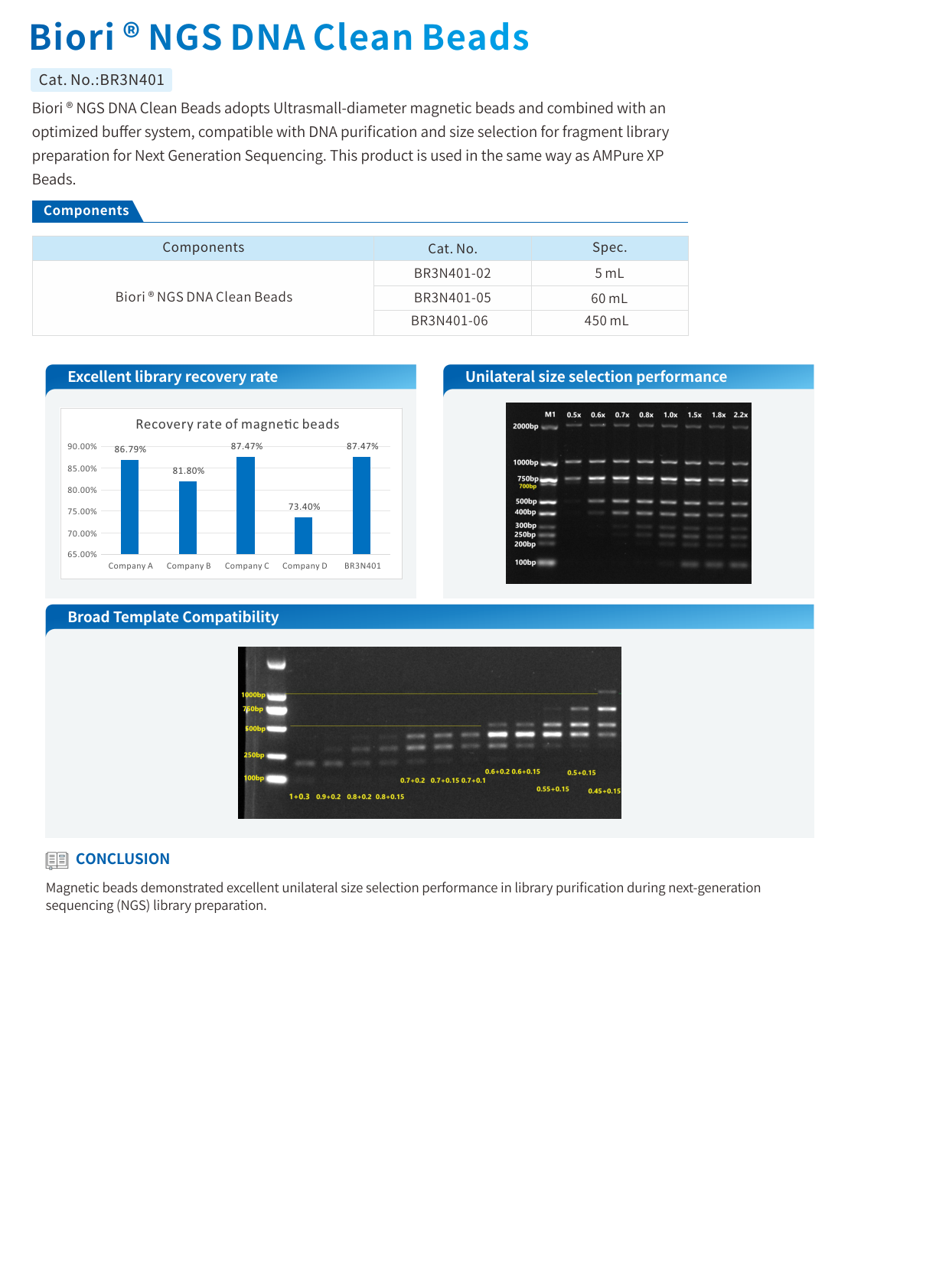Click the Broad Template Compatibility header

[173, 617]
